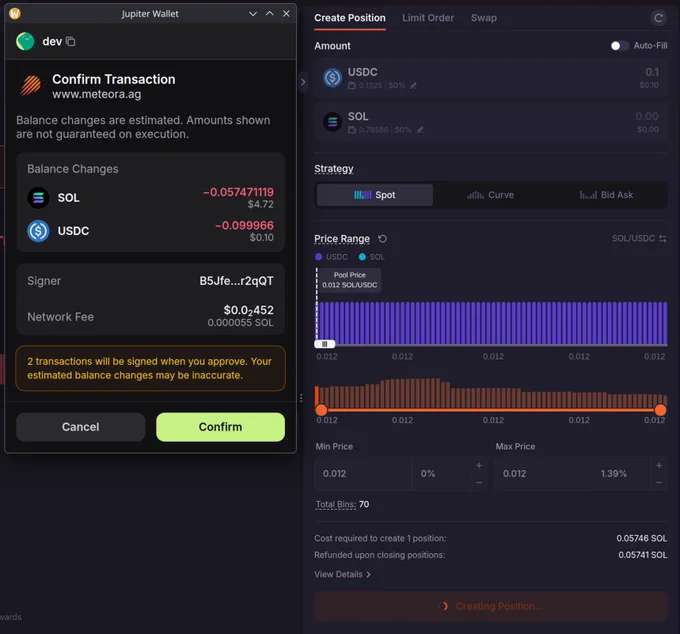Edit SOL percentage with pencil icon
This screenshot has height=634, width=680.
[x=420, y=130]
